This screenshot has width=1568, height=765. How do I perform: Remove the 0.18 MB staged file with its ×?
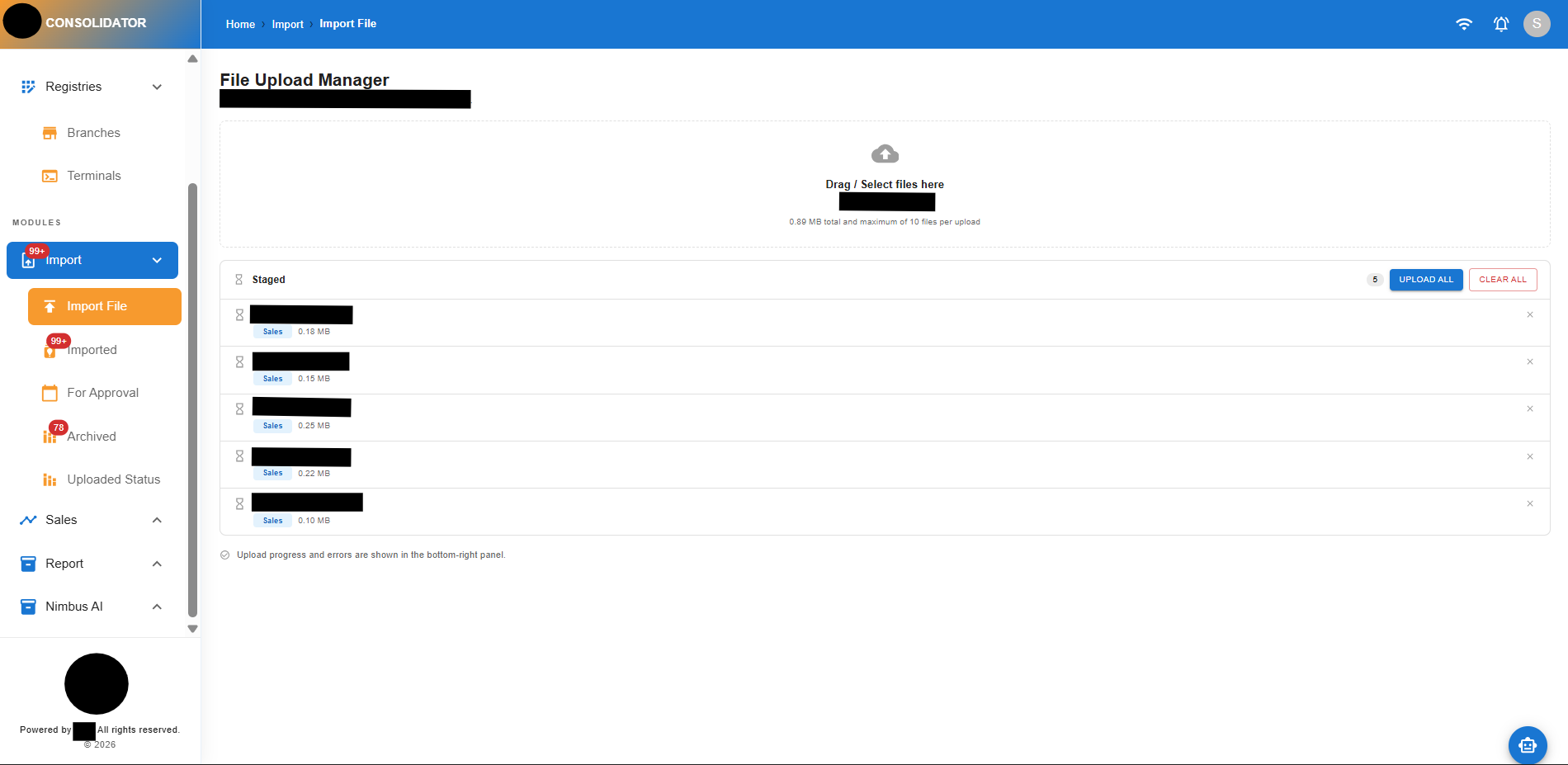pyautogui.click(x=1529, y=314)
